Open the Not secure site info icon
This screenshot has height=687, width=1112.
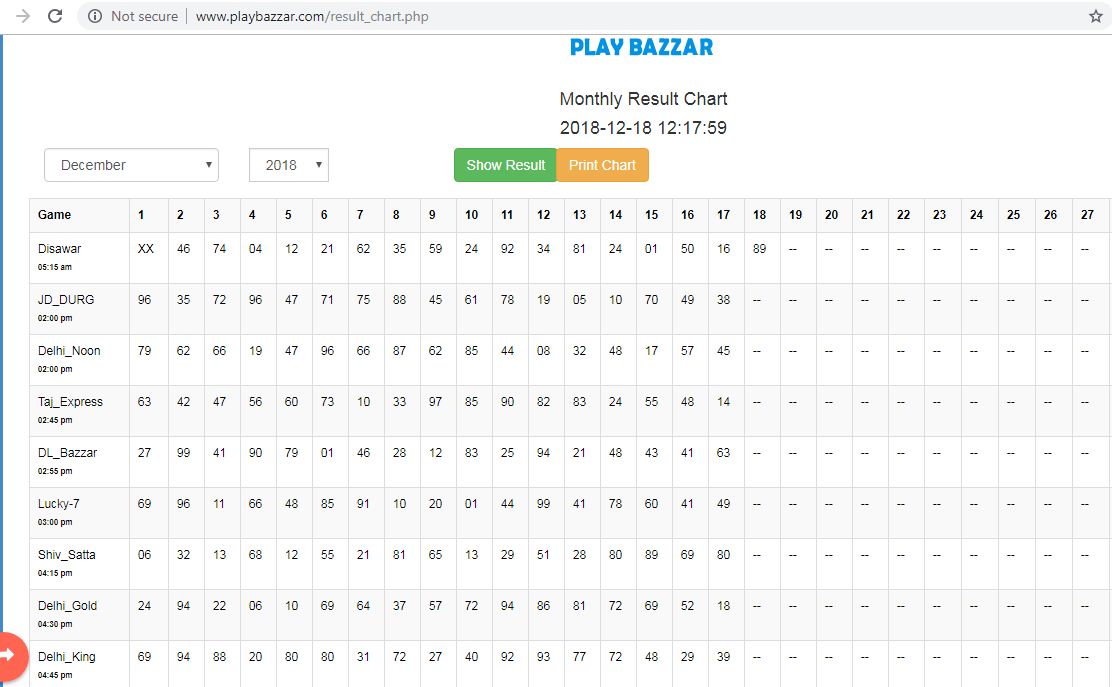tap(94, 16)
